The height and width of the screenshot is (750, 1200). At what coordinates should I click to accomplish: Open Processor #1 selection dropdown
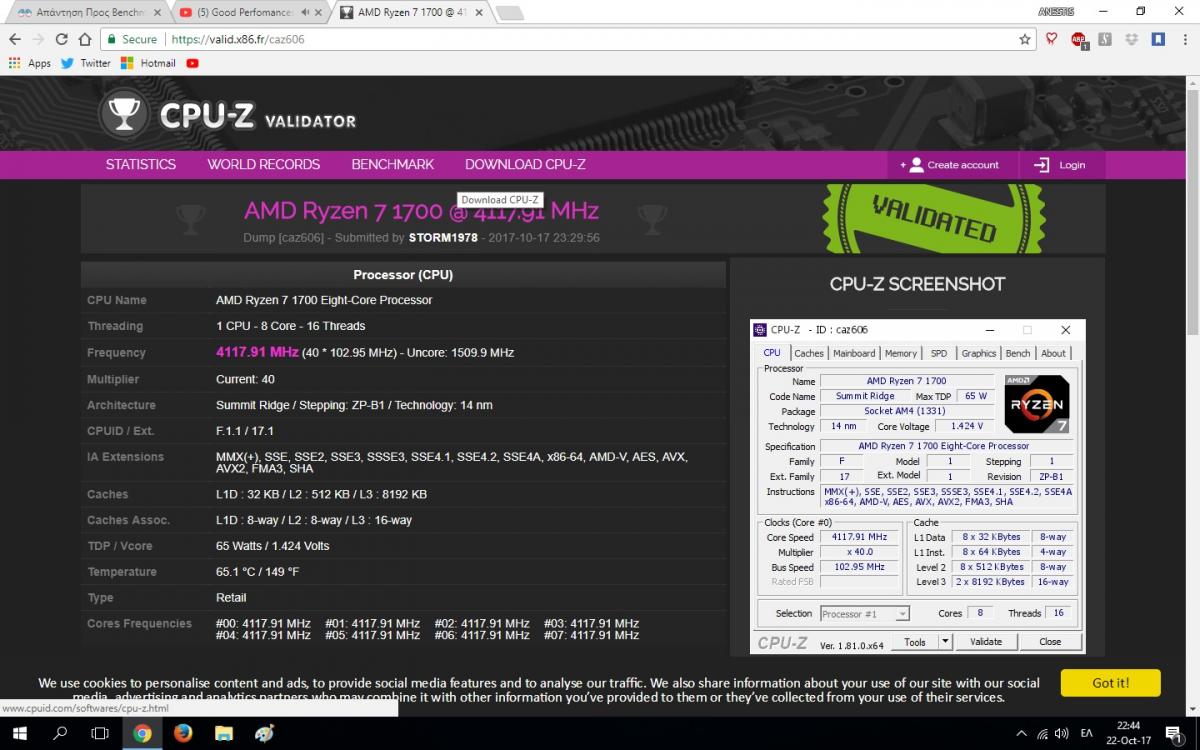click(864, 613)
